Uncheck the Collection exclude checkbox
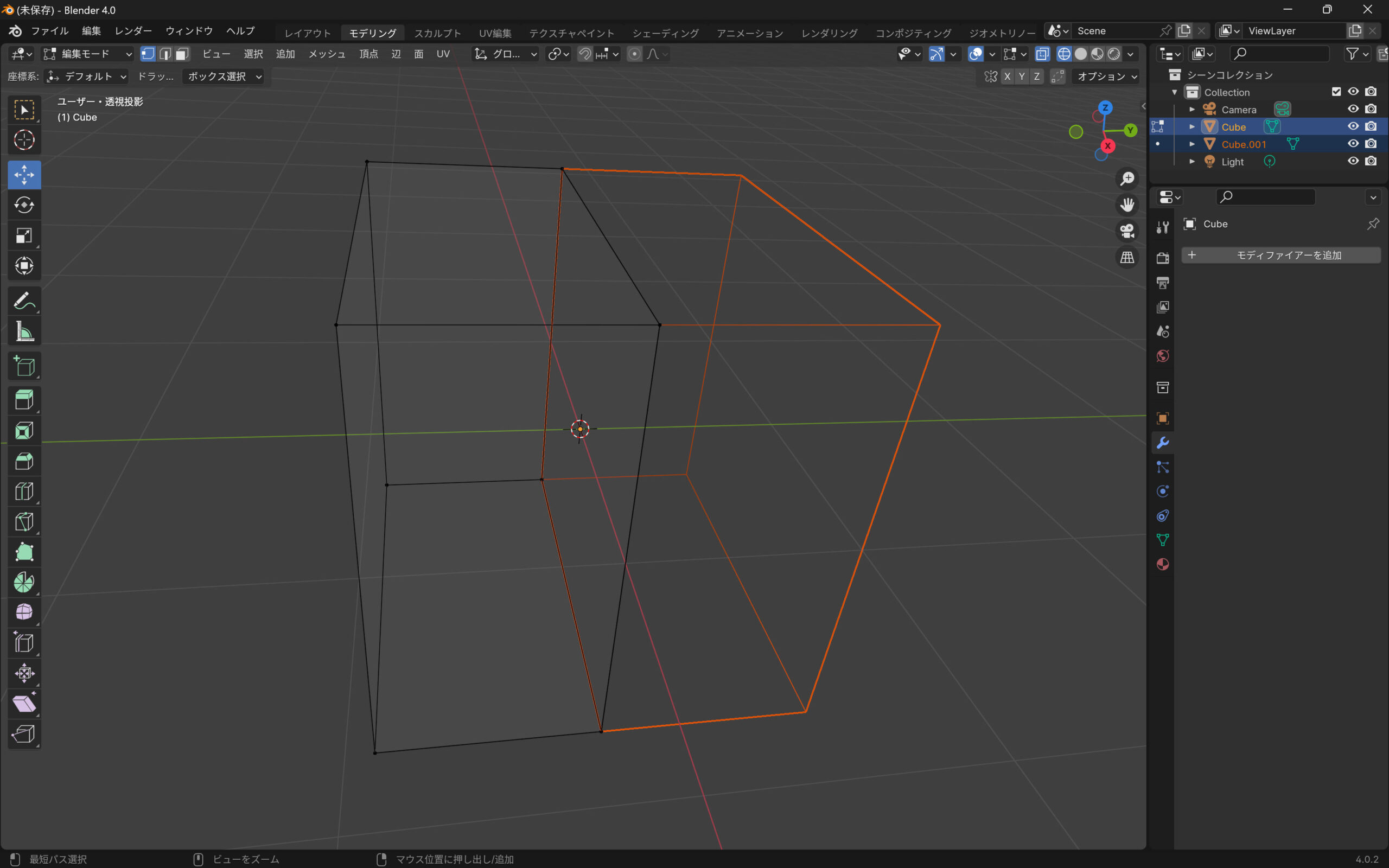 tap(1336, 92)
